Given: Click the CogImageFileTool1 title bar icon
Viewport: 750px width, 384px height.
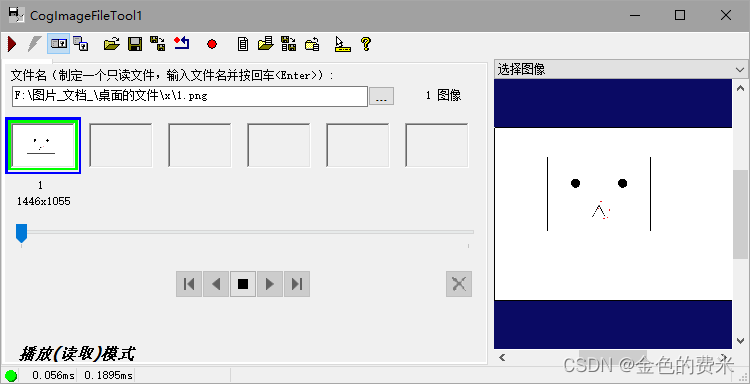Looking at the screenshot, I should [x=16, y=14].
